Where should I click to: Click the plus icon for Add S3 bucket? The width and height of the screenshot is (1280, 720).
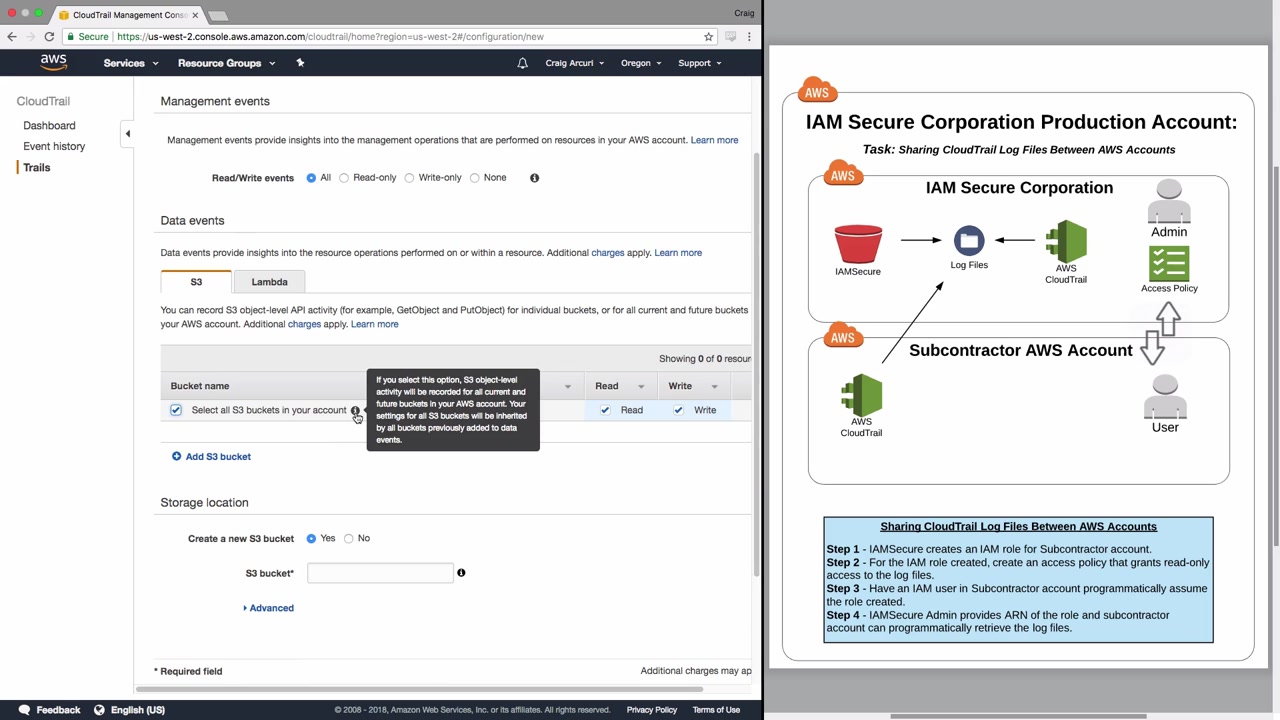177,457
